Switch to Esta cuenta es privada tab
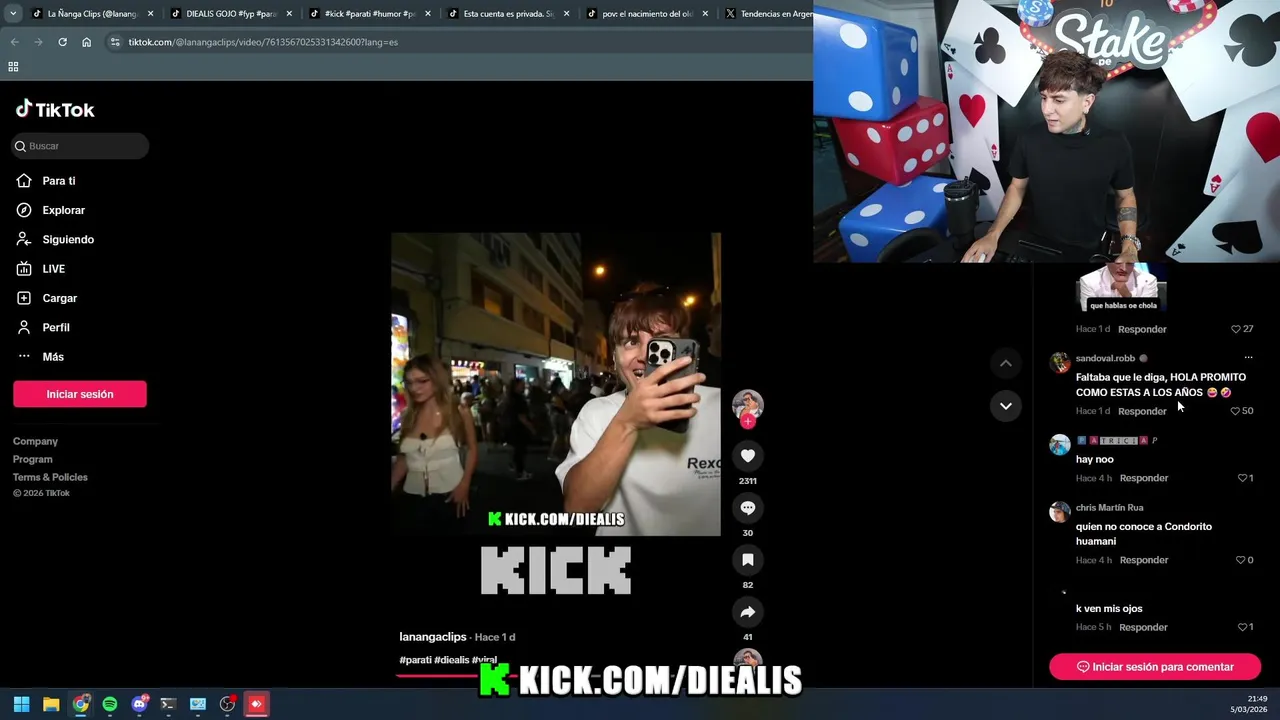The height and width of the screenshot is (720, 1280). [x=507, y=14]
